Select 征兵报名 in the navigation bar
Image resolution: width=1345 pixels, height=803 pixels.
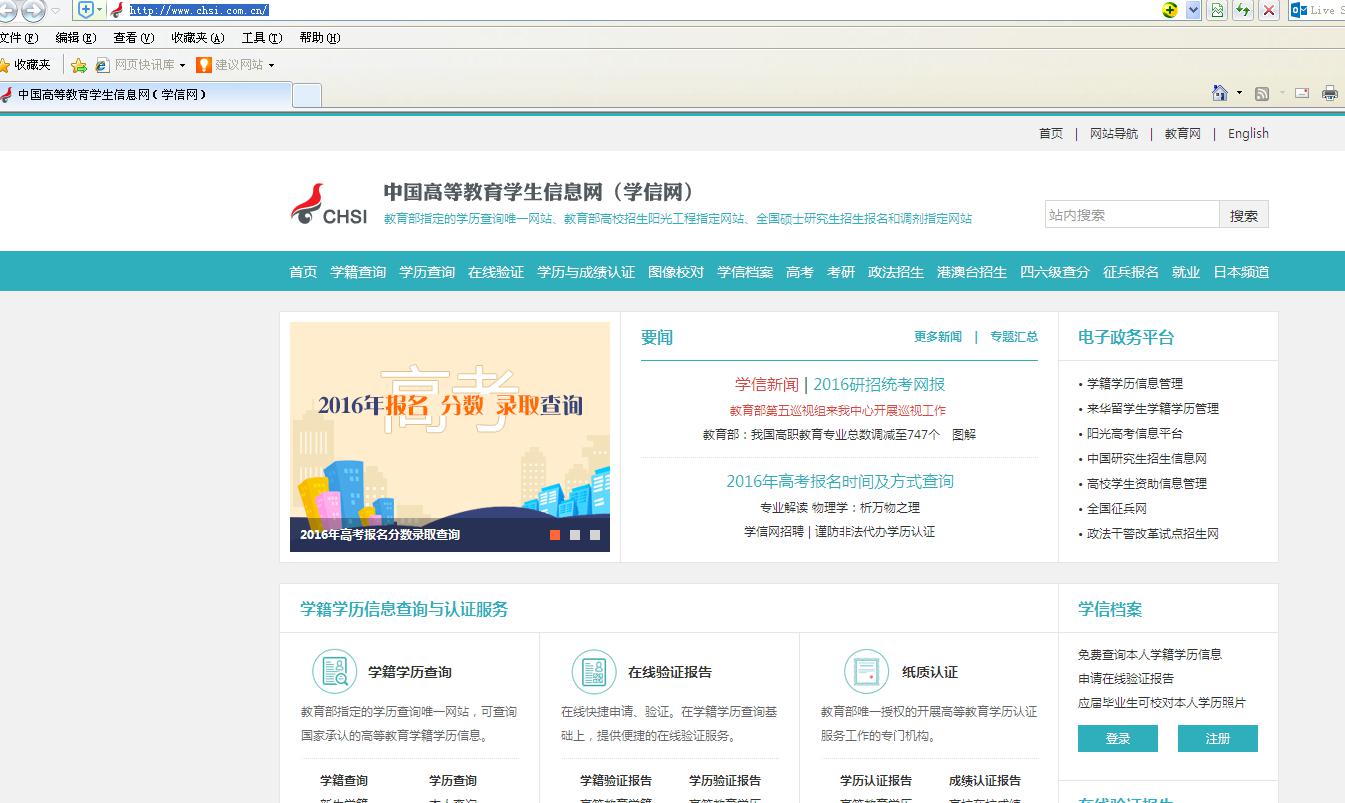coord(1131,272)
